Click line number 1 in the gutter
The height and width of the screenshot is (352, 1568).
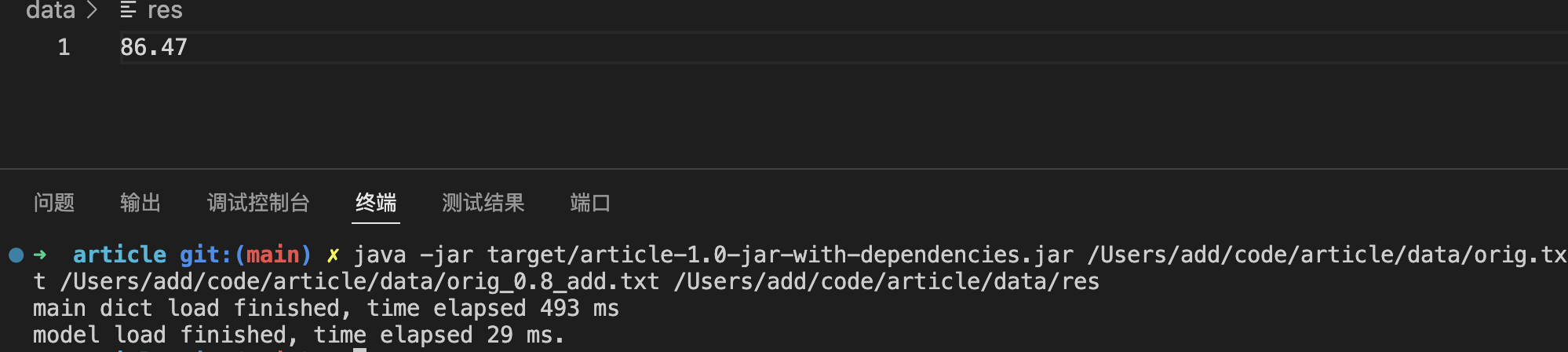coord(64,47)
